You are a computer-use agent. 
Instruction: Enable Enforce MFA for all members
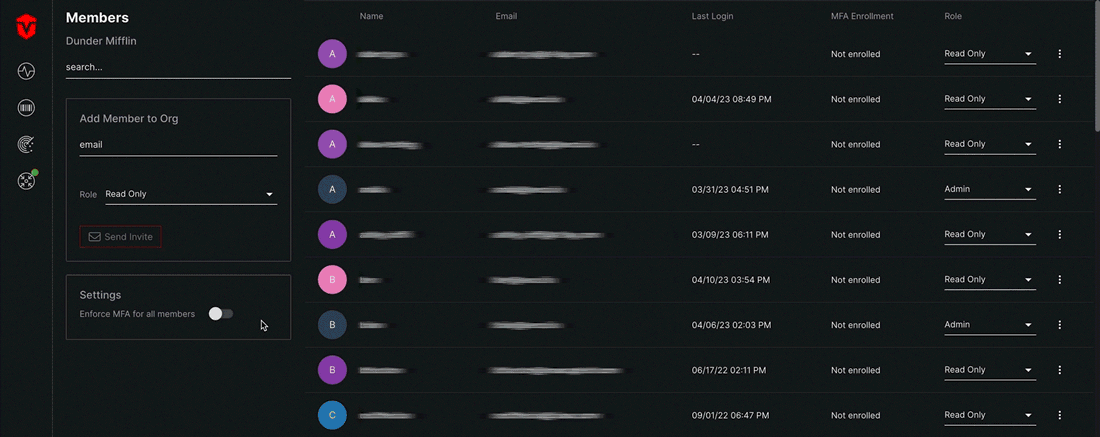click(221, 314)
